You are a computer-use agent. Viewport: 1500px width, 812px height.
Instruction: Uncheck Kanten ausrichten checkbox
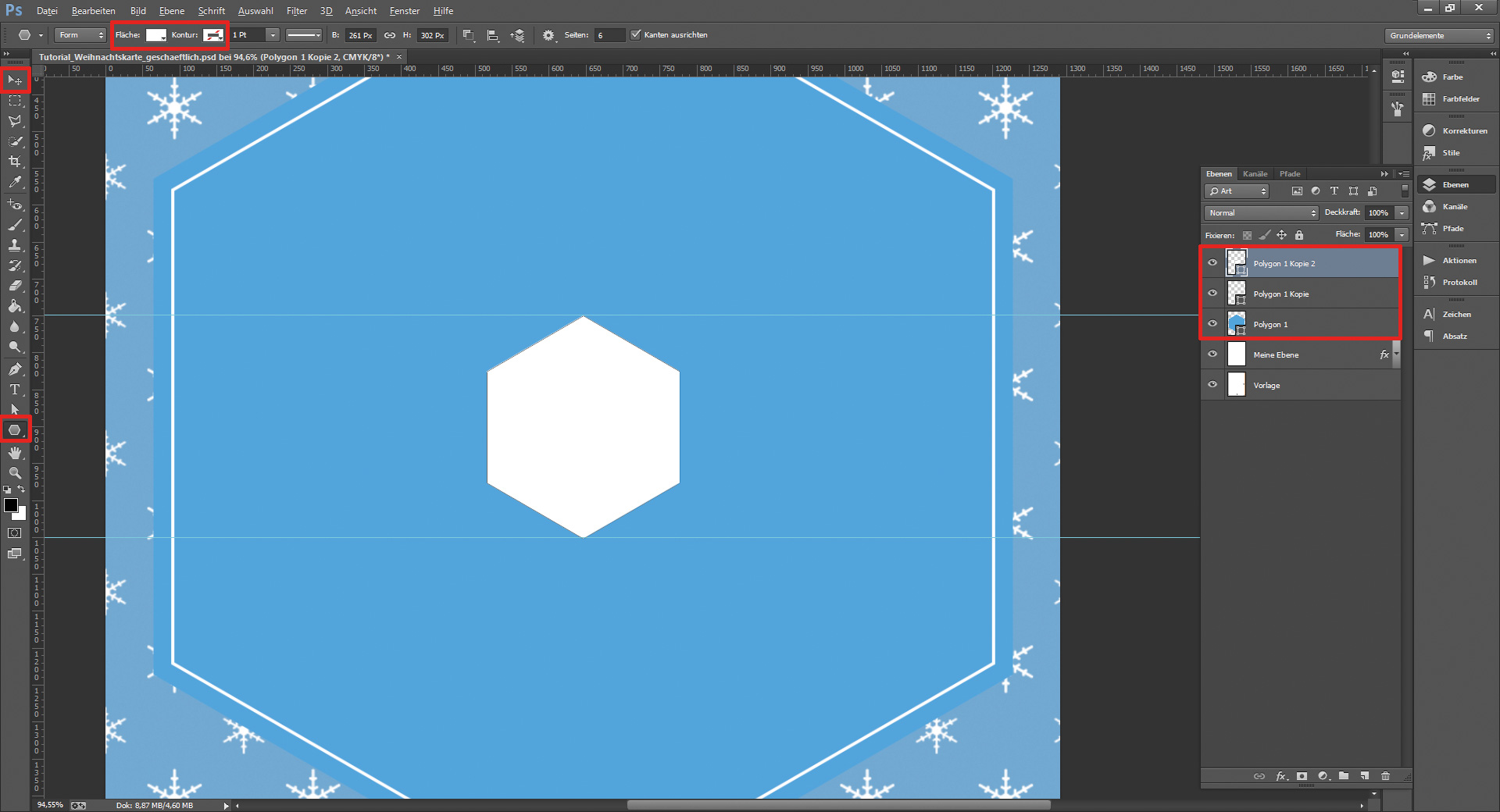click(636, 35)
